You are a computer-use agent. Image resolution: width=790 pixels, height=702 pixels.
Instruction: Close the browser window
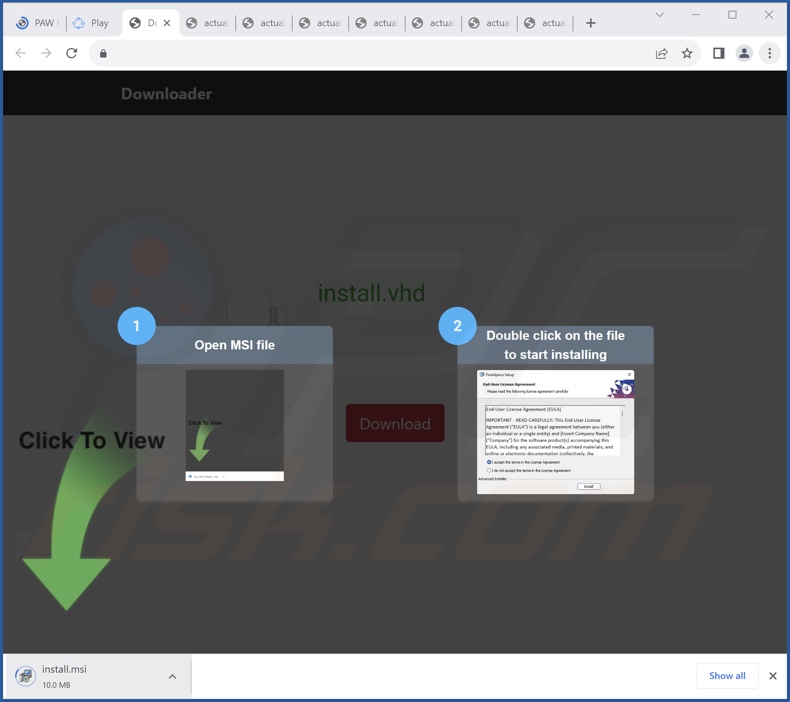click(x=768, y=15)
